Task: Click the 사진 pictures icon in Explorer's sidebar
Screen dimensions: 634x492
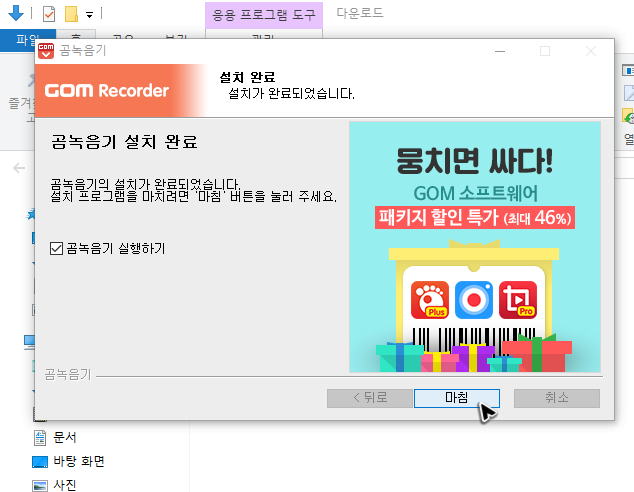Action: pos(40,486)
